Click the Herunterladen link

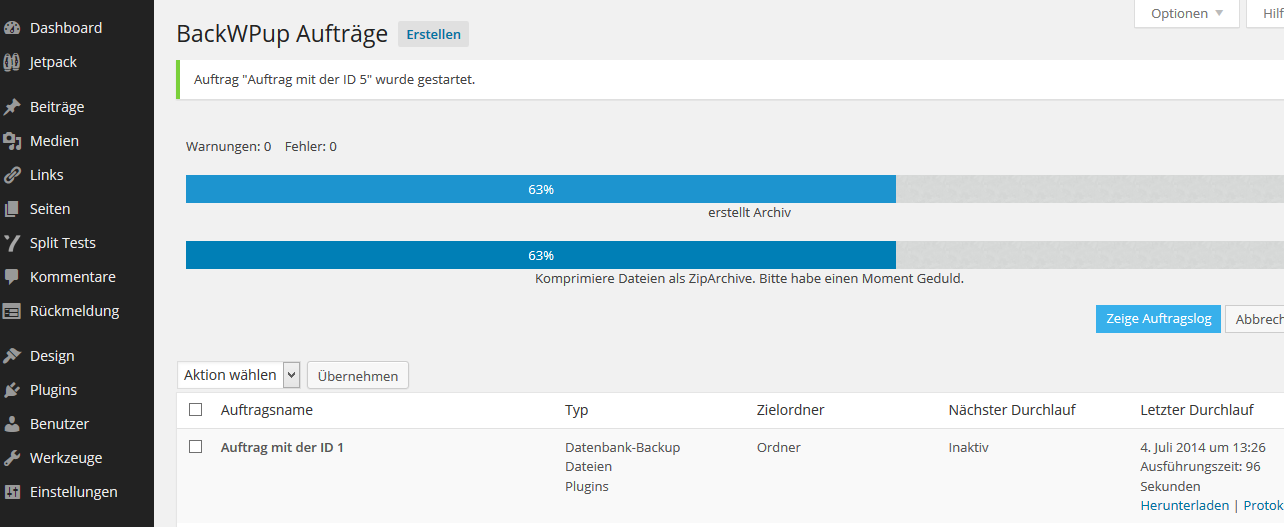click(x=1184, y=506)
